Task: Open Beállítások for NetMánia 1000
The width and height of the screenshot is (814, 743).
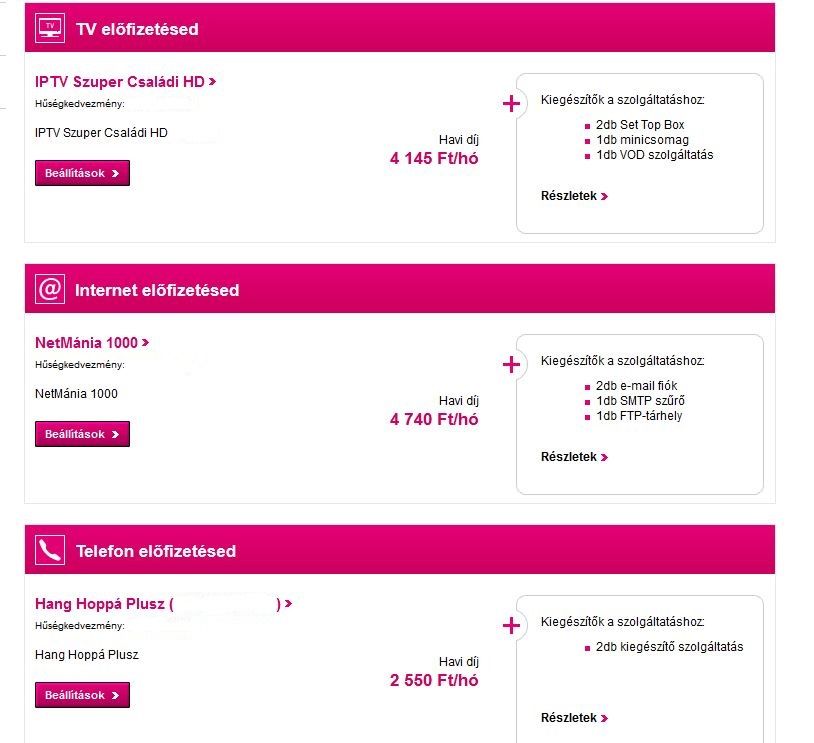Action: pos(82,434)
